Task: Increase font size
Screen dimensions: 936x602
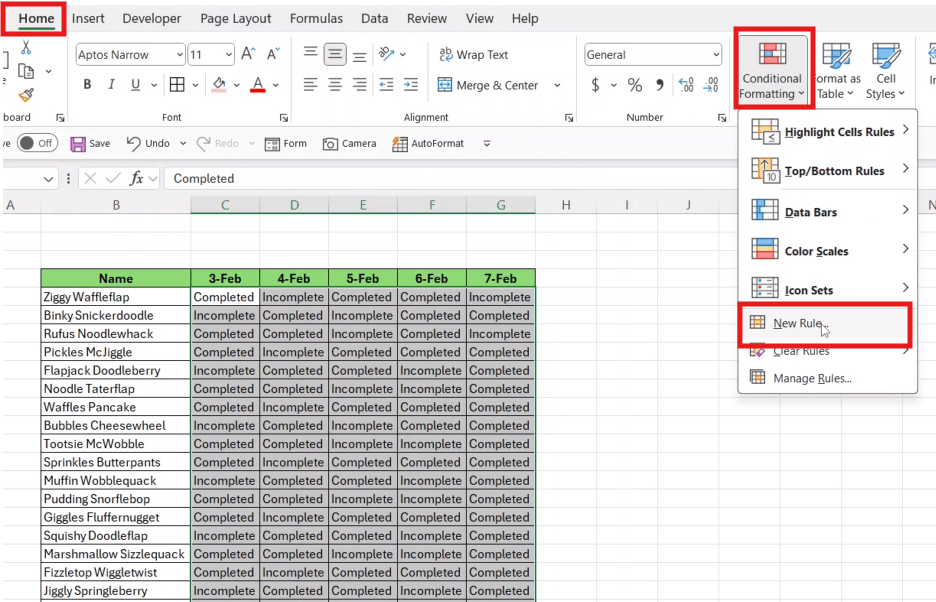Action: pyautogui.click(x=248, y=54)
